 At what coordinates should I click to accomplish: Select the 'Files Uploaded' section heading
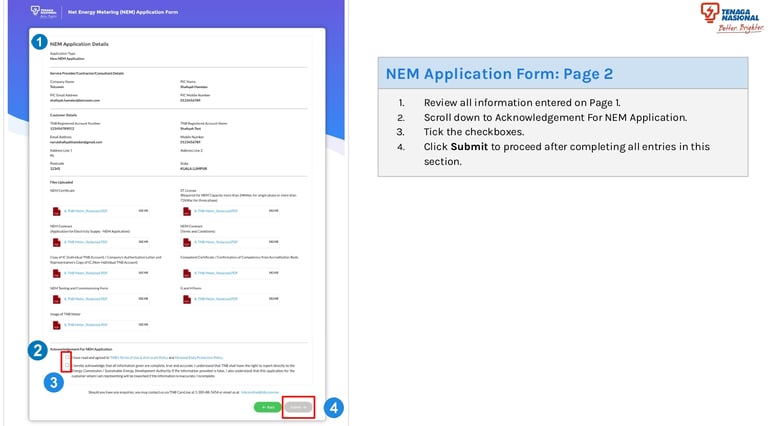[61, 182]
